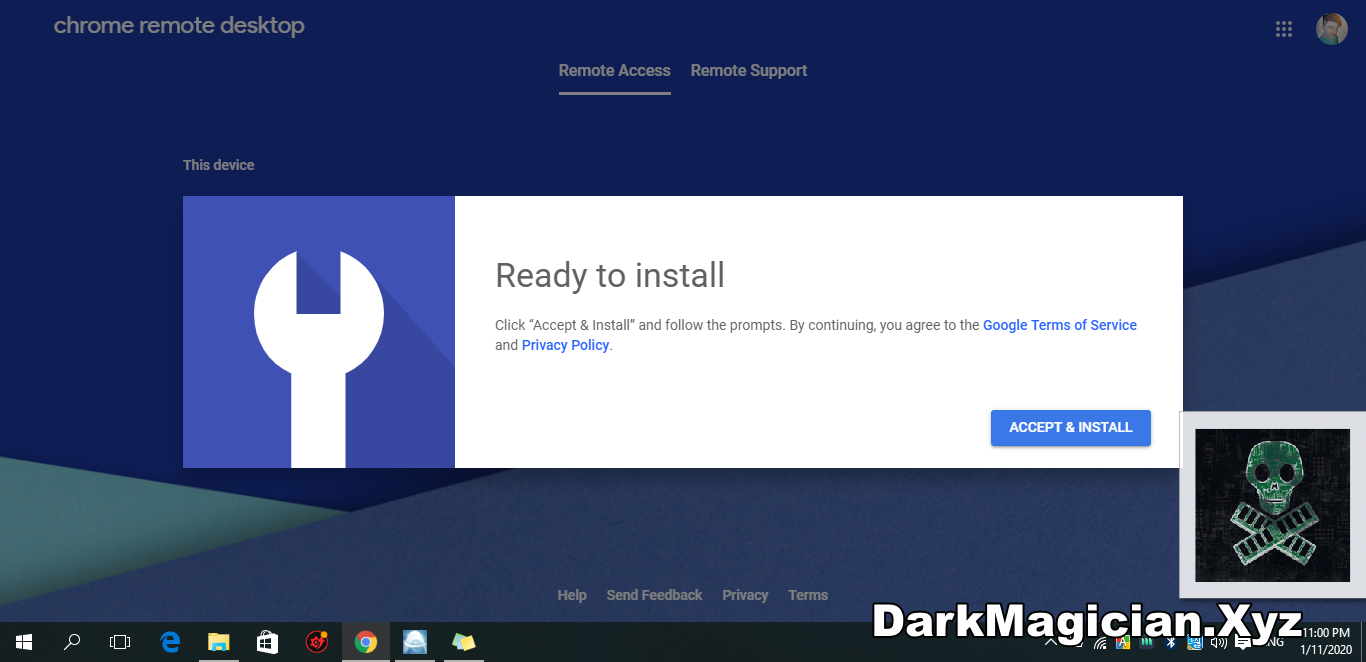Click the skull and crossbones thumbnail image
The image size is (1366, 662).
click(x=1272, y=505)
